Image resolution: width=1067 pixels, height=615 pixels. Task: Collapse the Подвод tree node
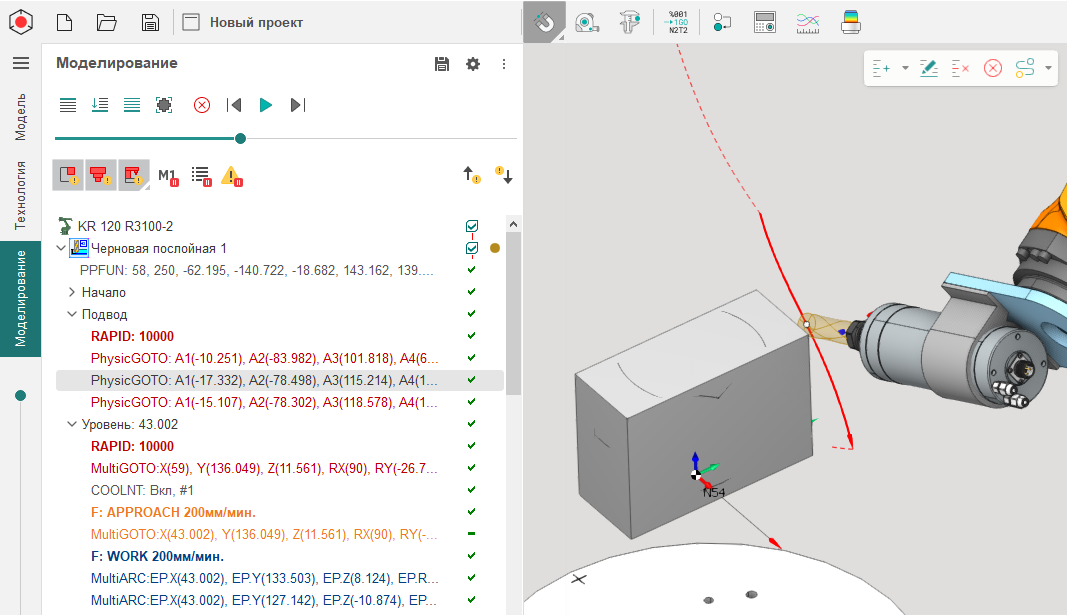(x=71, y=314)
